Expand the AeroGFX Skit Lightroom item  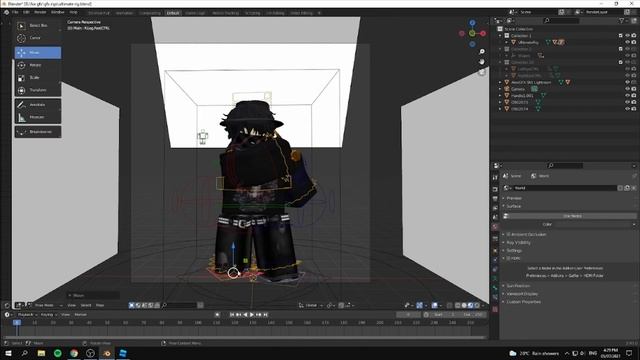pos(500,82)
